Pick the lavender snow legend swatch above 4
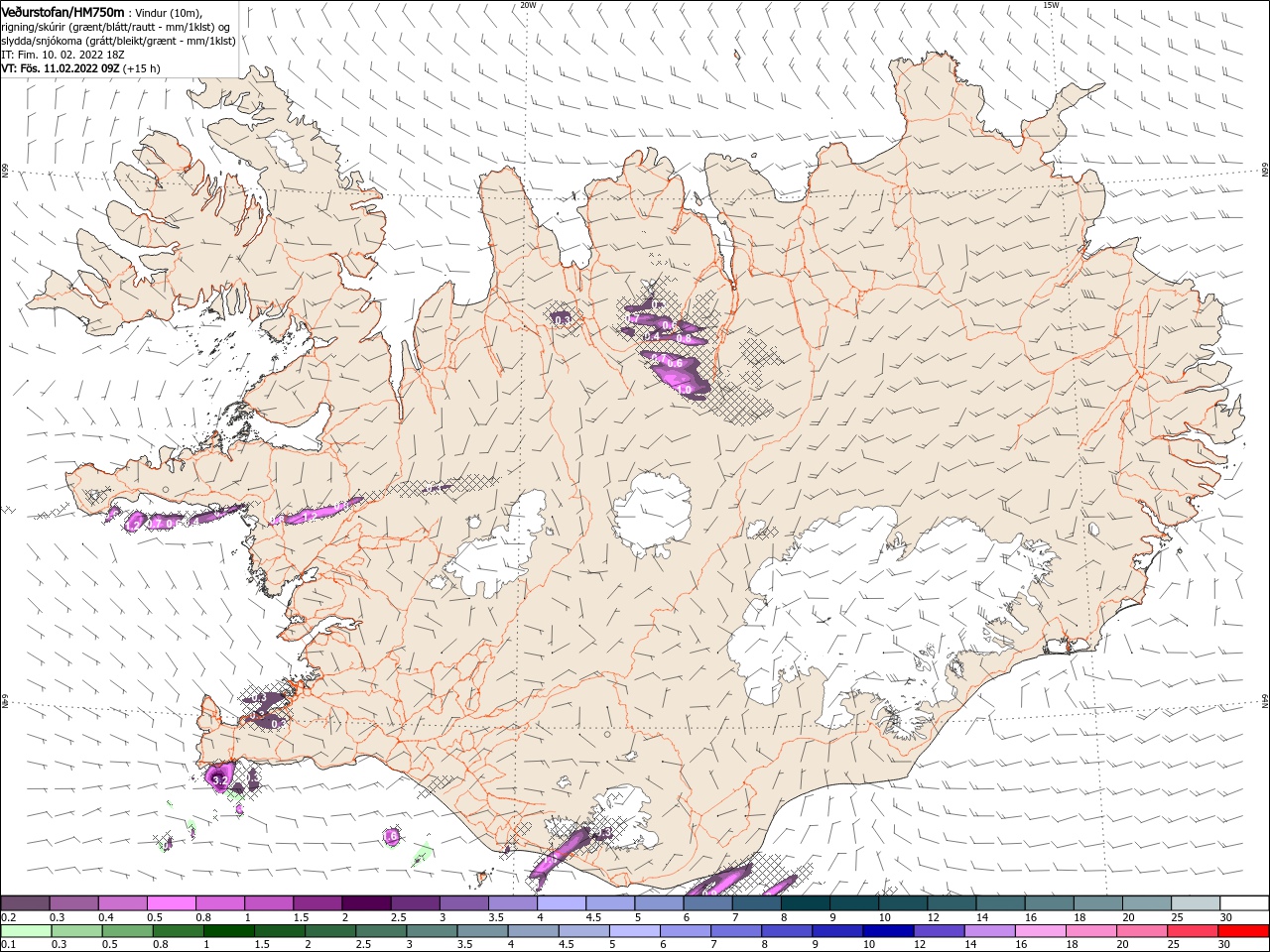 pos(562,903)
